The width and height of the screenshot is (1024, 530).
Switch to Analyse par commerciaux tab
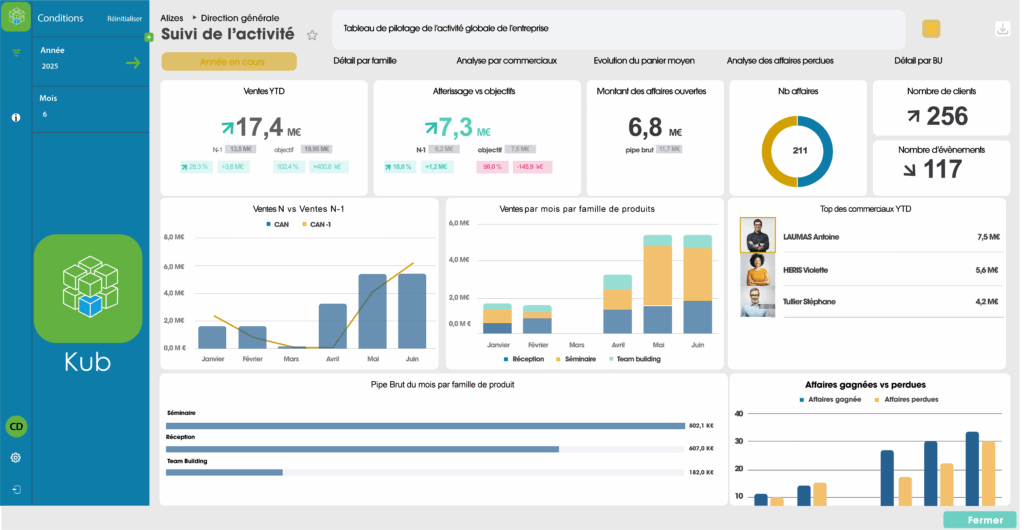click(506, 61)
